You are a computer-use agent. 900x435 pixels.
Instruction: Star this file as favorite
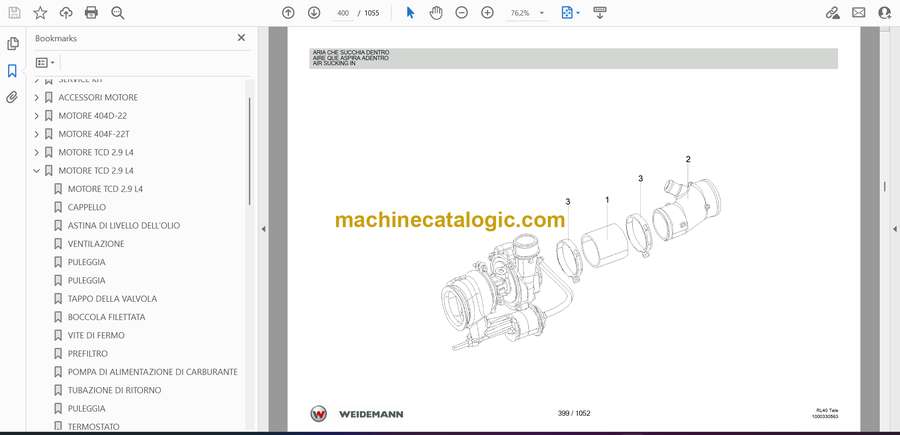tap(40, 13)
